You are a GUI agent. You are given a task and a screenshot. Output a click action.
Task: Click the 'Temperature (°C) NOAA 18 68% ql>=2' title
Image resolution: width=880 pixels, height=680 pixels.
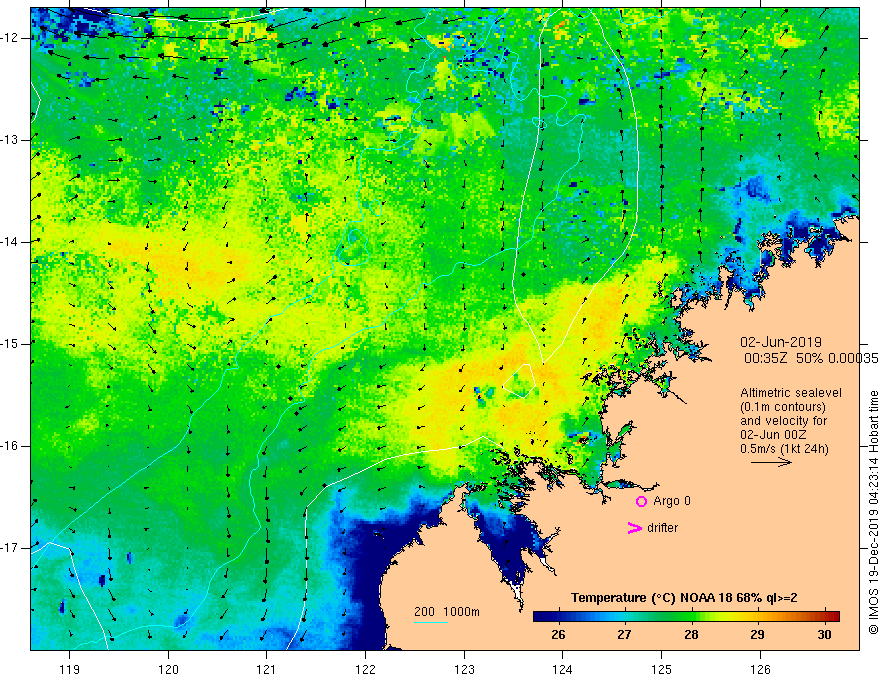tap(684, 598)
